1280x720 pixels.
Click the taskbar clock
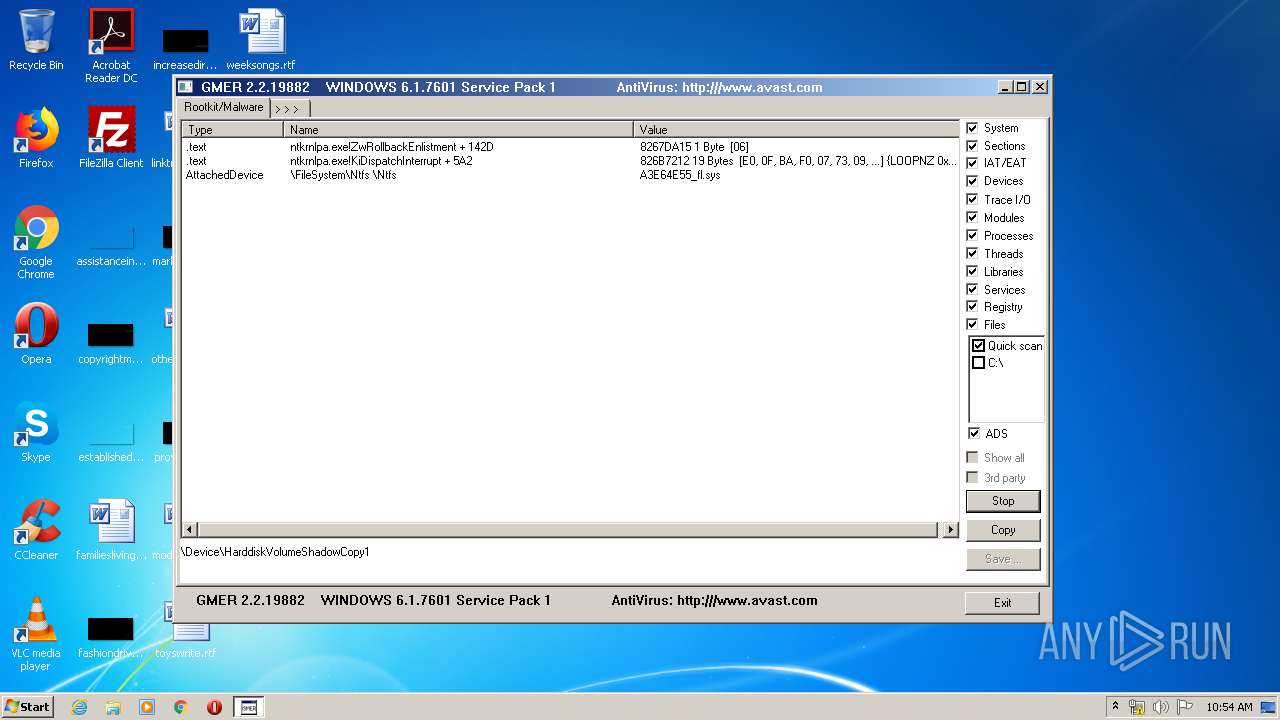[1229, 707]
